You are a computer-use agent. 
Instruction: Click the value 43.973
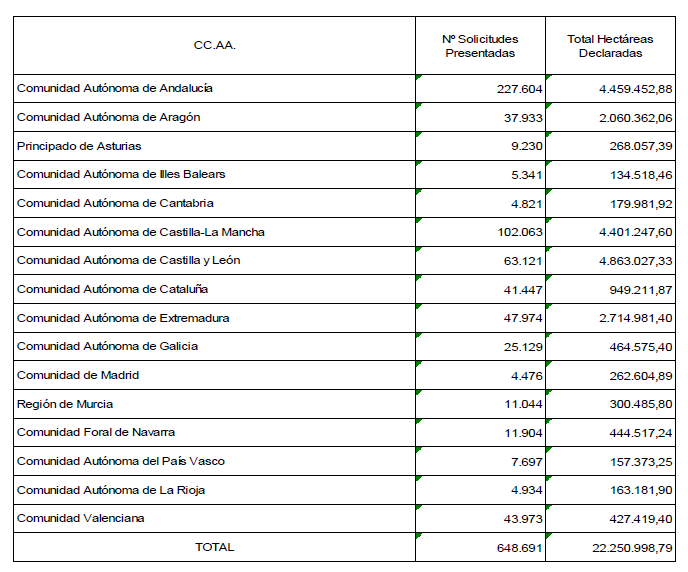pyautogui.click(x=523, y=519)
